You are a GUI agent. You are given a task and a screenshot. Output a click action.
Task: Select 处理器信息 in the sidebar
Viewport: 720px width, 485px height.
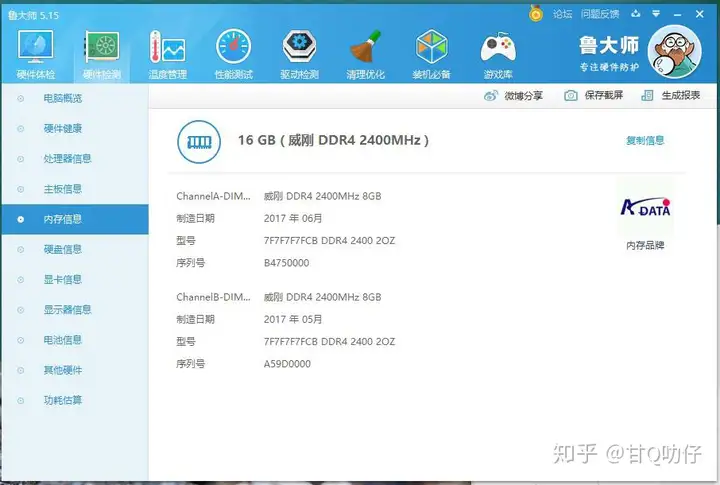75,159
